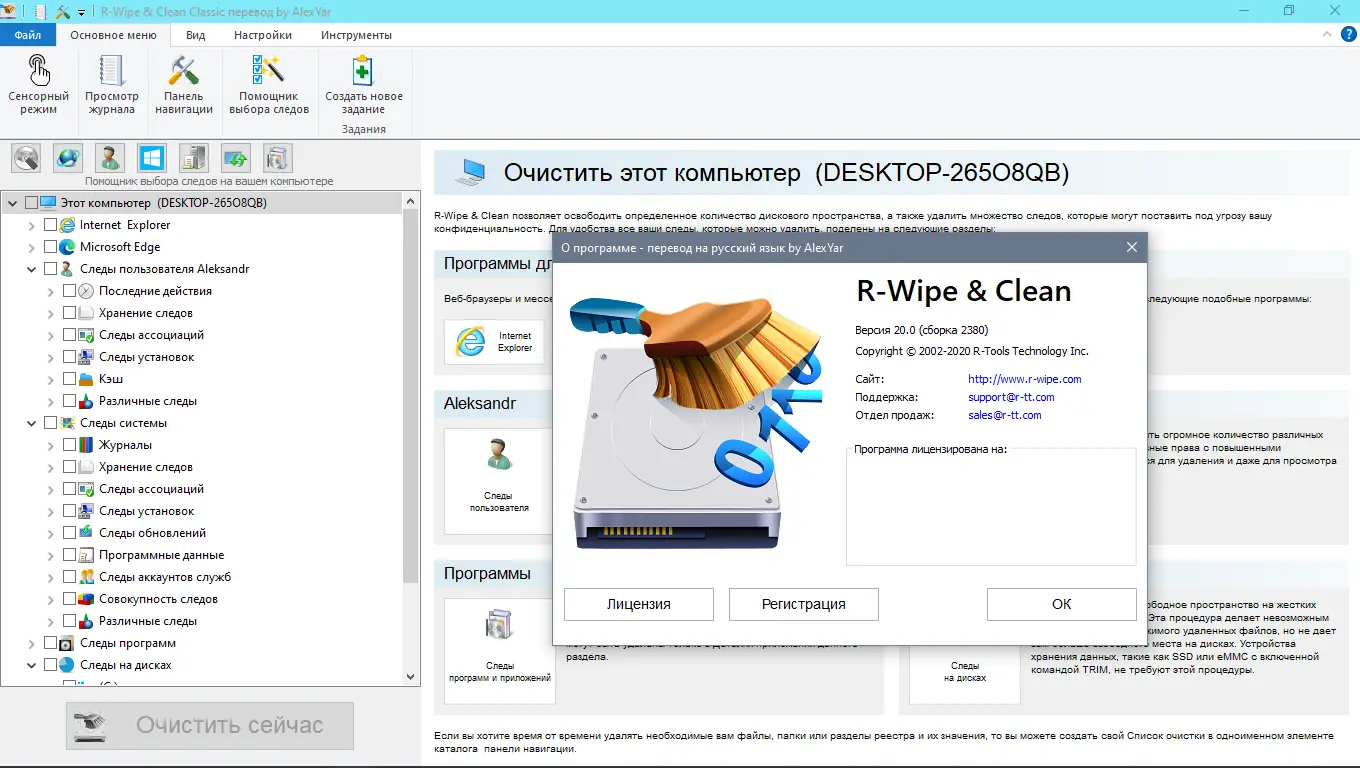Expand the Последние действия node
The width and height of the screenshot is (1360, 768).
(51, 291)
